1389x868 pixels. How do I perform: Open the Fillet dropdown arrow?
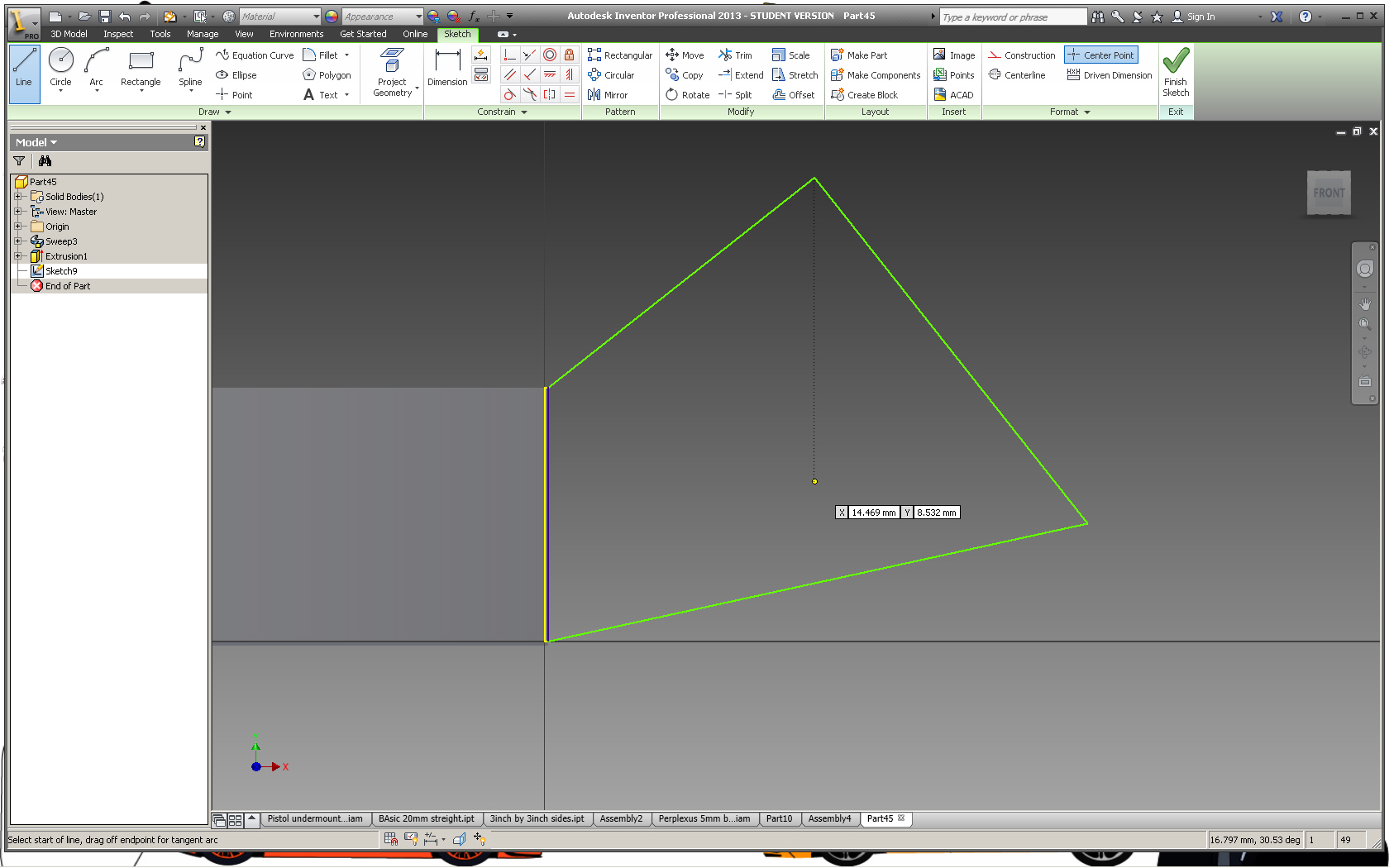pos(347,55)
